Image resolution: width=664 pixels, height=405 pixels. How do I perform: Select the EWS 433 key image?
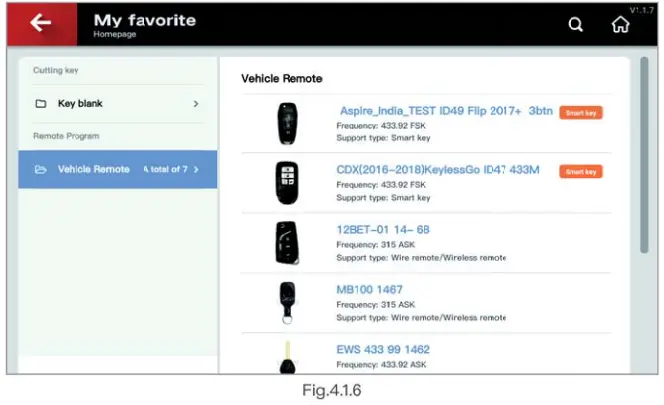[x=287, y=356]
